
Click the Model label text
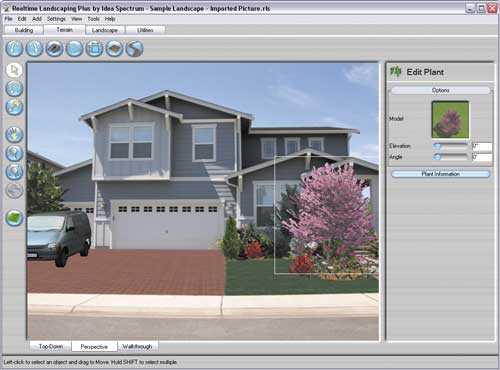[396, 119]
